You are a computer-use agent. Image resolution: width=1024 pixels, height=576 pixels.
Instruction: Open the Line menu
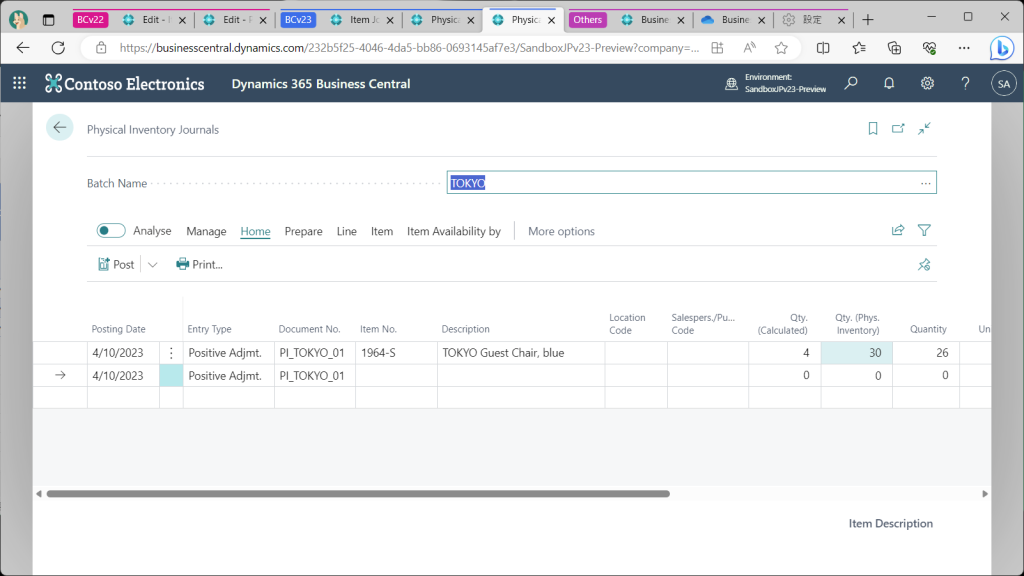347,231
